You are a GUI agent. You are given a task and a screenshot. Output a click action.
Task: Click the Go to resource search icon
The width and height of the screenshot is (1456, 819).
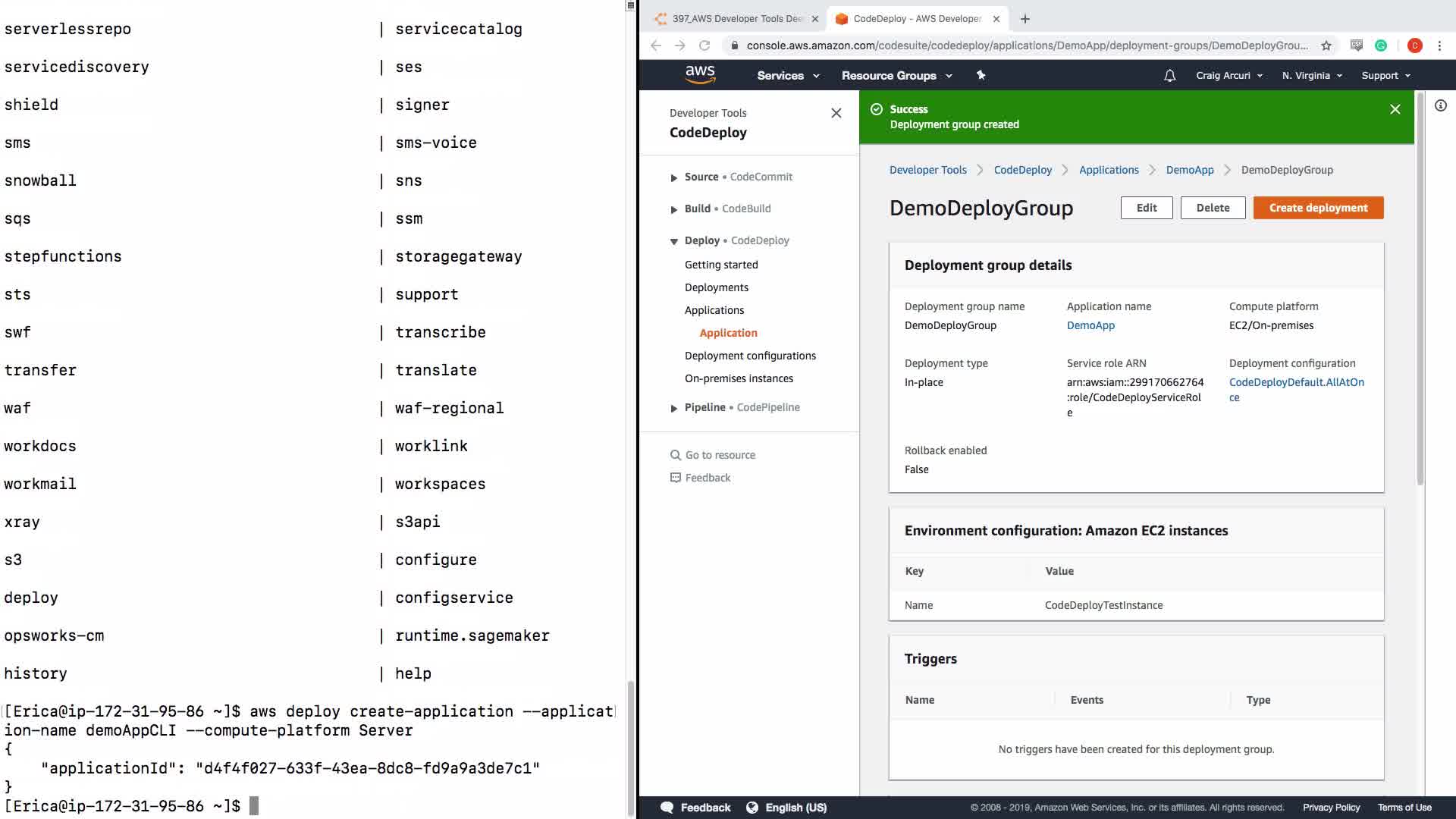675,455
